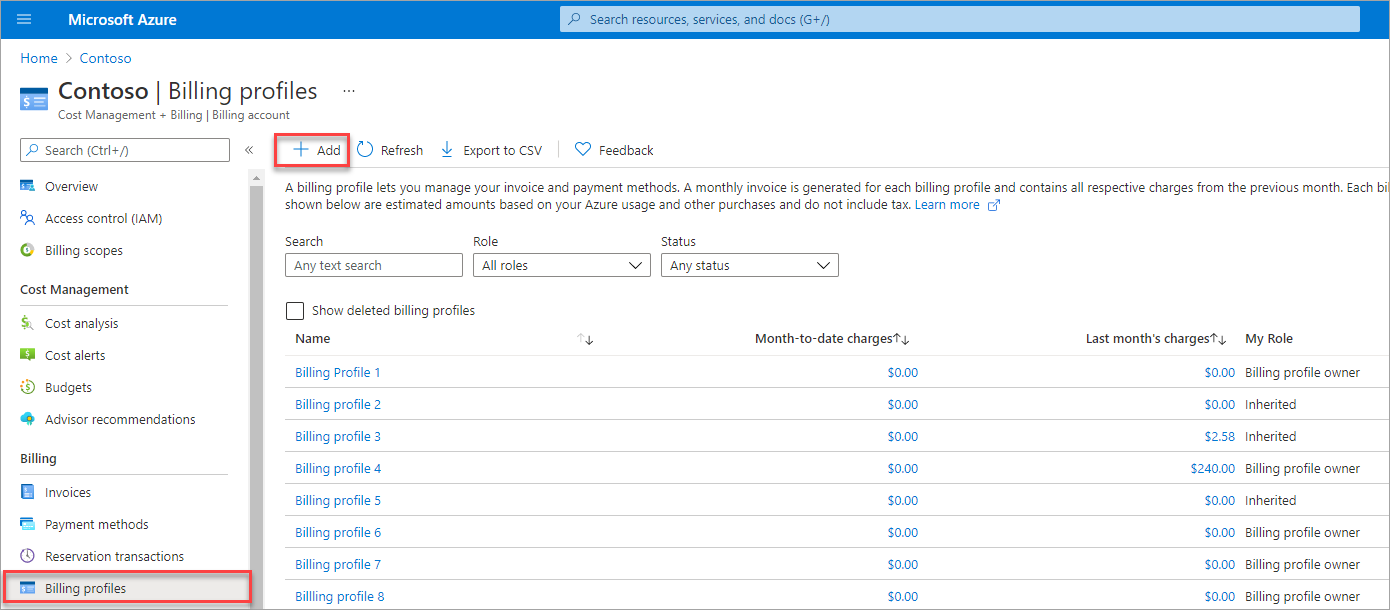Open the Status dropdown showing Any status
This screenshot has width=1390, height=610.
(x=749, y=264)
